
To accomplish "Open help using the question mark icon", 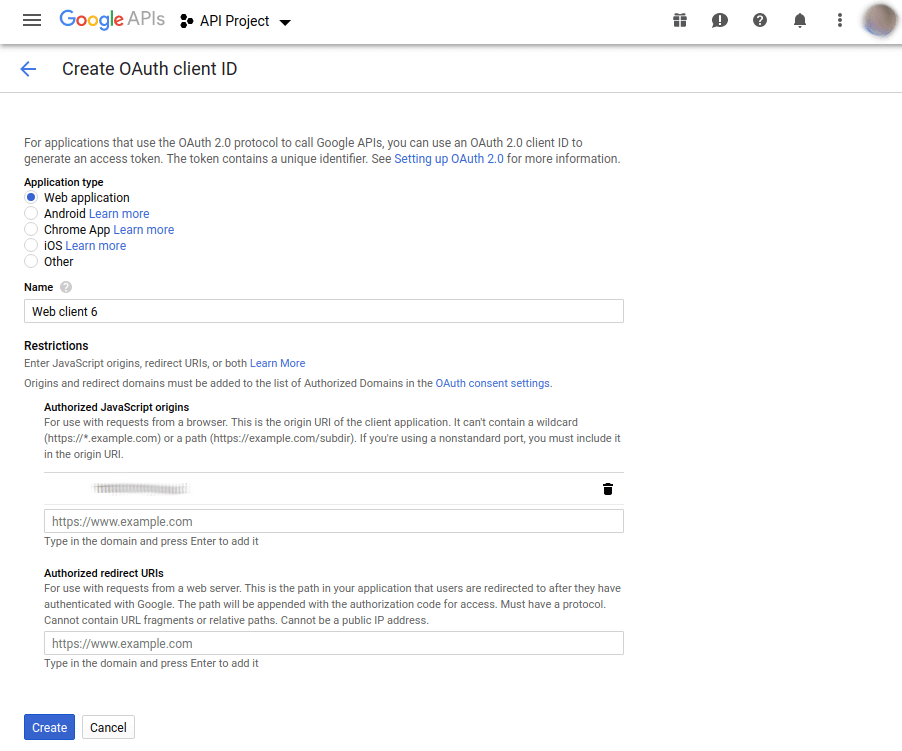I will tap(759, 20).
